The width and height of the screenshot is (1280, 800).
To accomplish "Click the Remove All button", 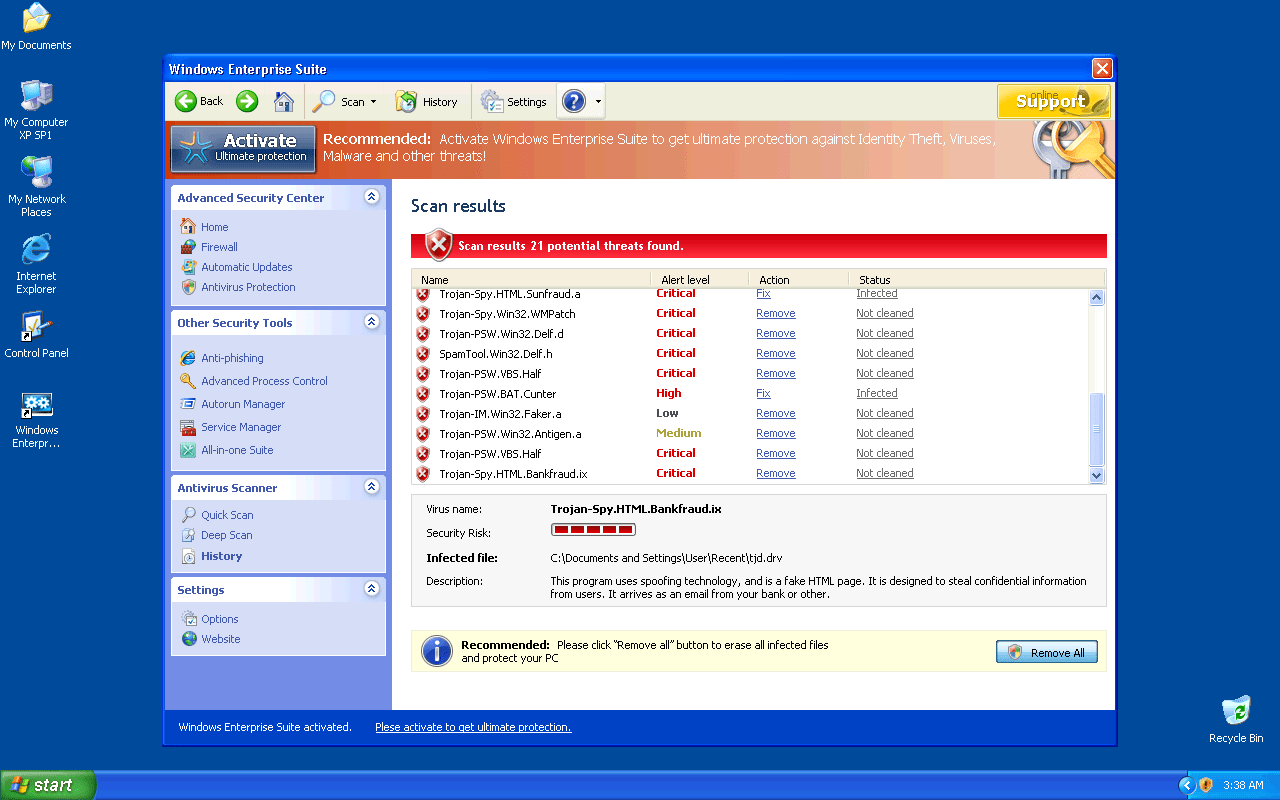I will (x=1046, y=652).
